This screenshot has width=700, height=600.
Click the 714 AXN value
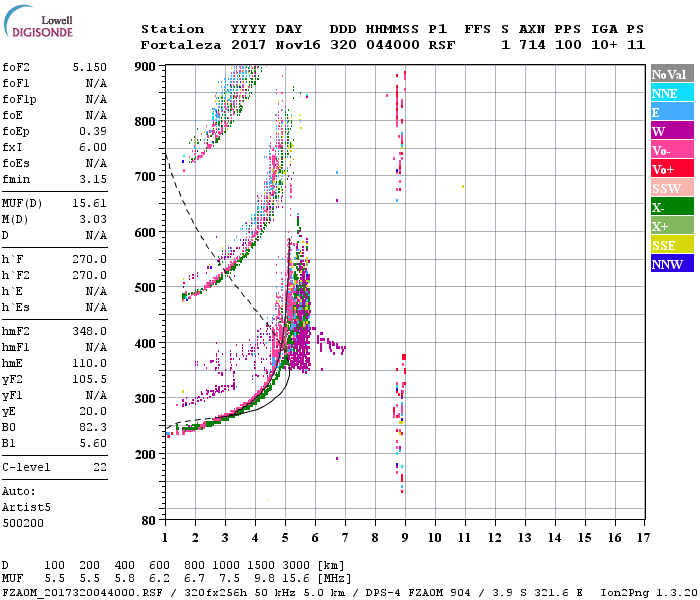(x=532, y=45)
